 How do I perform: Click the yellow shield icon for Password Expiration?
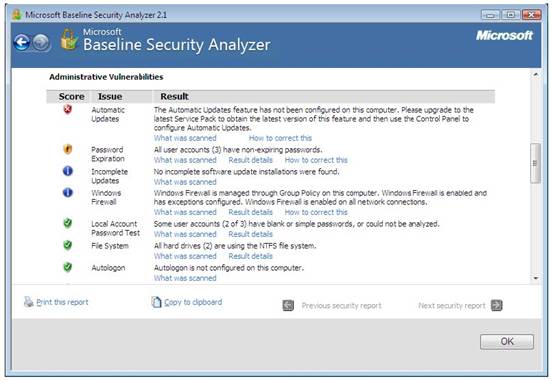click(68, 149)
